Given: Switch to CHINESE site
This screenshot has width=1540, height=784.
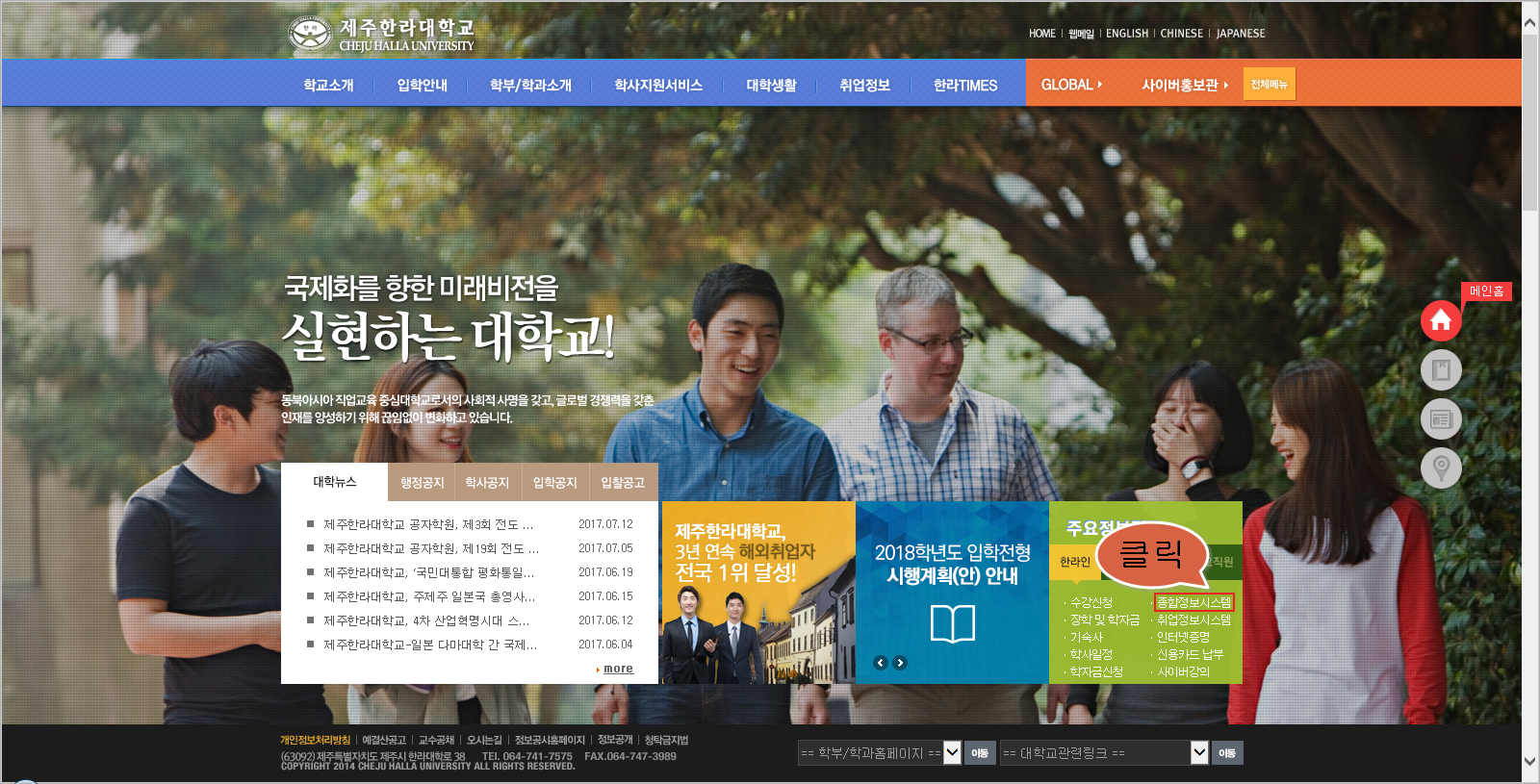Looking at the screenshot, I should click(x=1182, y=33).
